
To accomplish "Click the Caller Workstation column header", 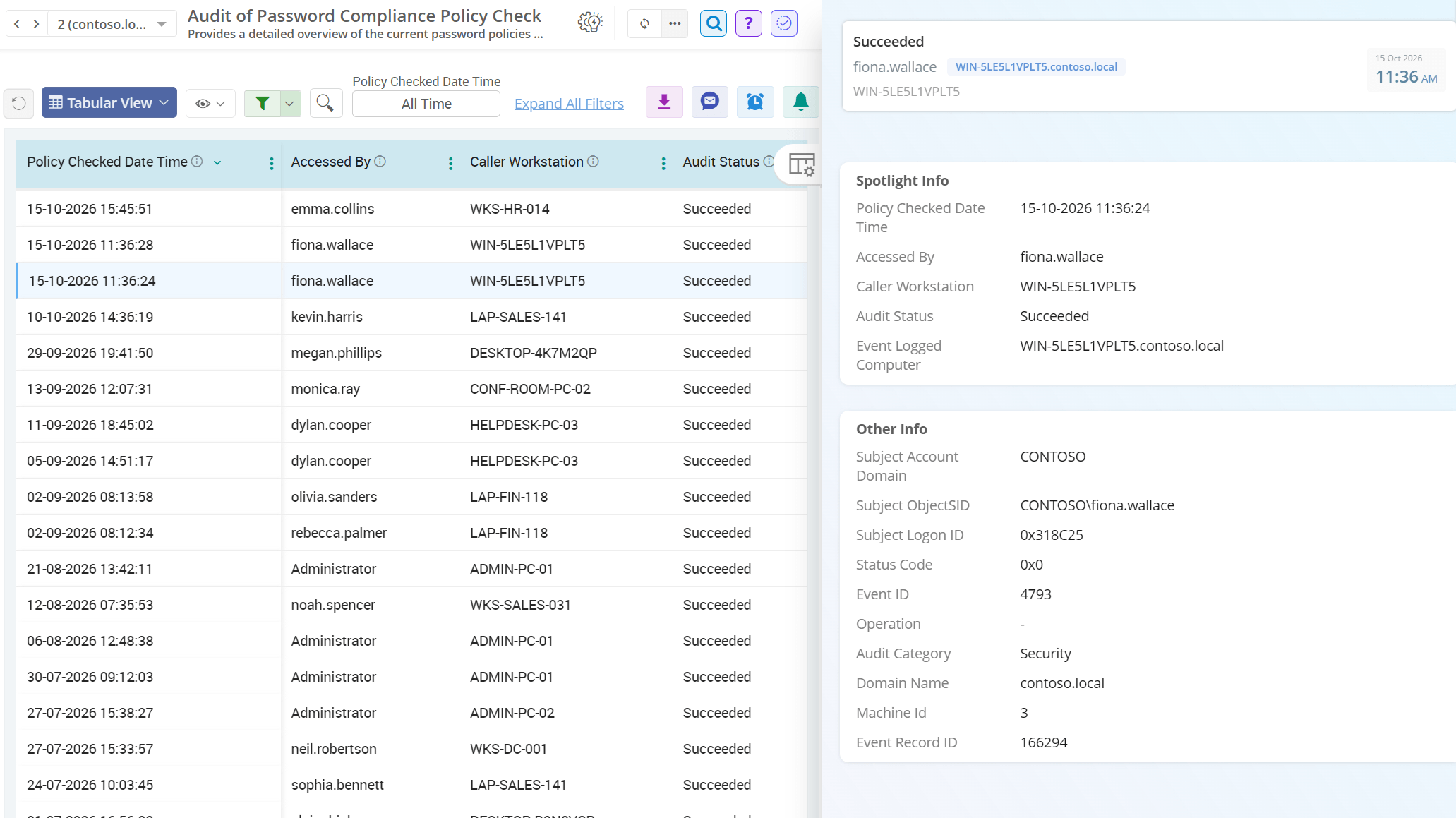I will (x=527, y=162).
